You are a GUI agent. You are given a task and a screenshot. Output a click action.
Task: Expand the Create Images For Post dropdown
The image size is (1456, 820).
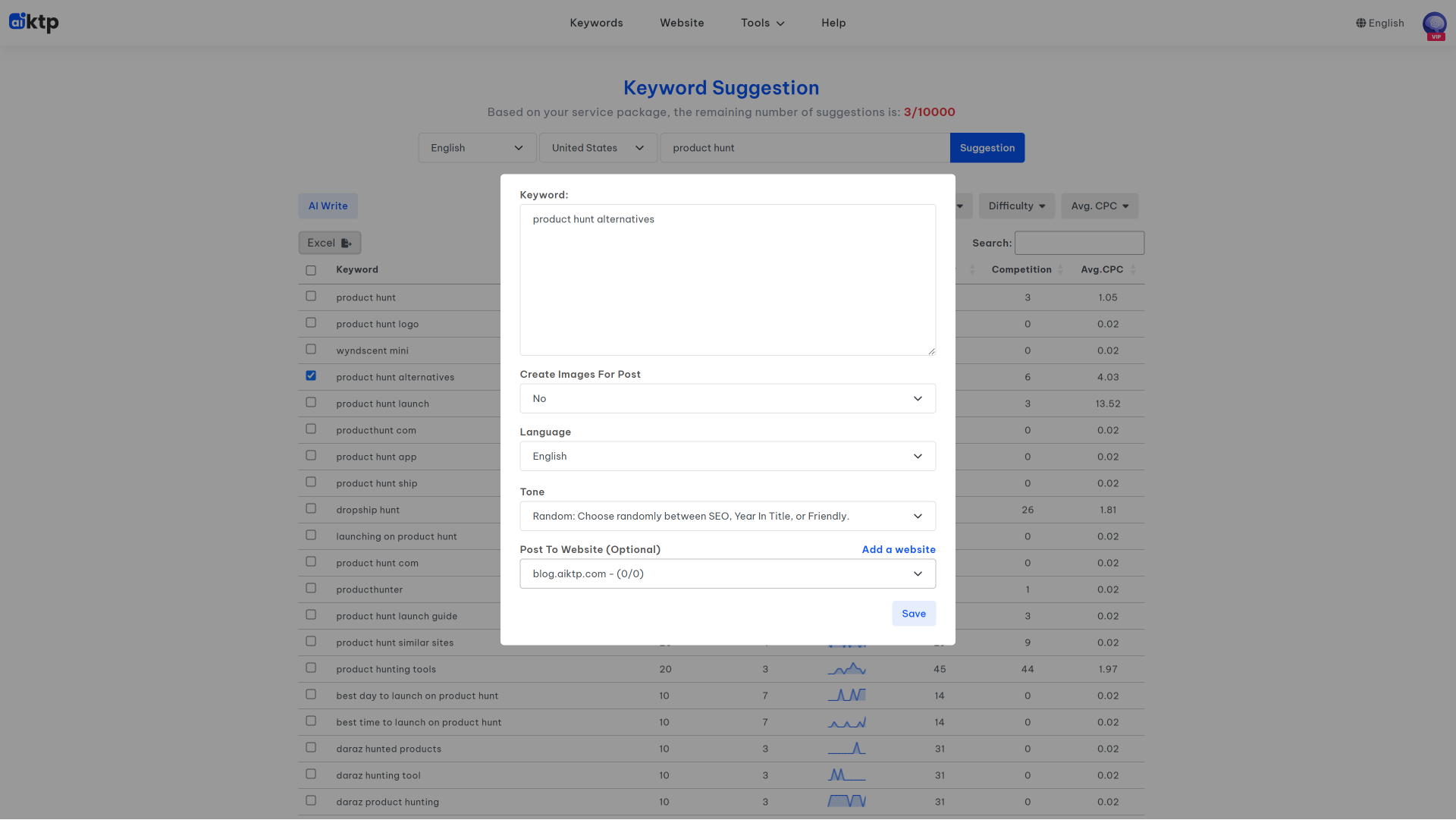coord(727,399)
